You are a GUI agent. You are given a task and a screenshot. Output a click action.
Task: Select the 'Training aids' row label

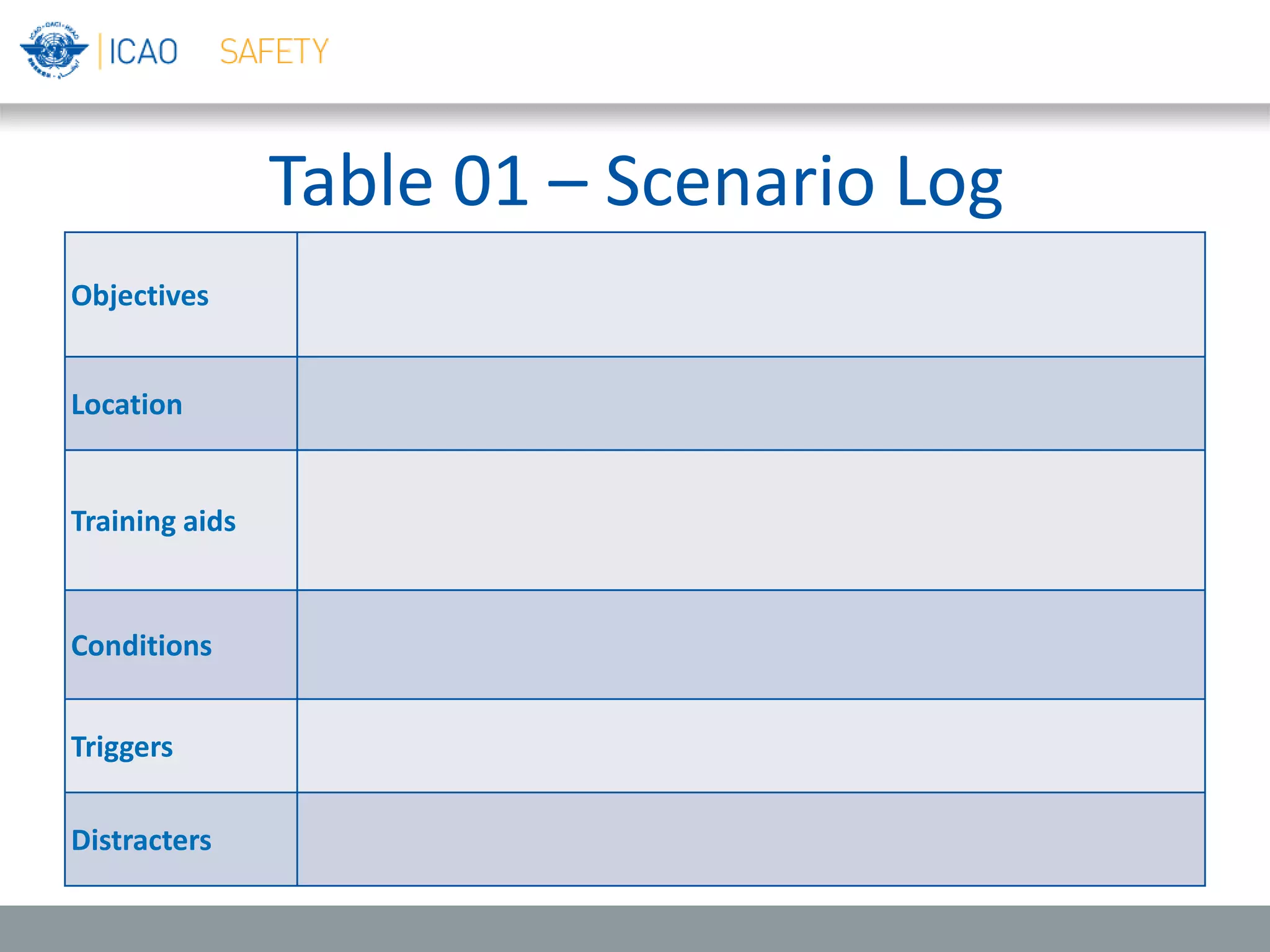tap(153, 521)
